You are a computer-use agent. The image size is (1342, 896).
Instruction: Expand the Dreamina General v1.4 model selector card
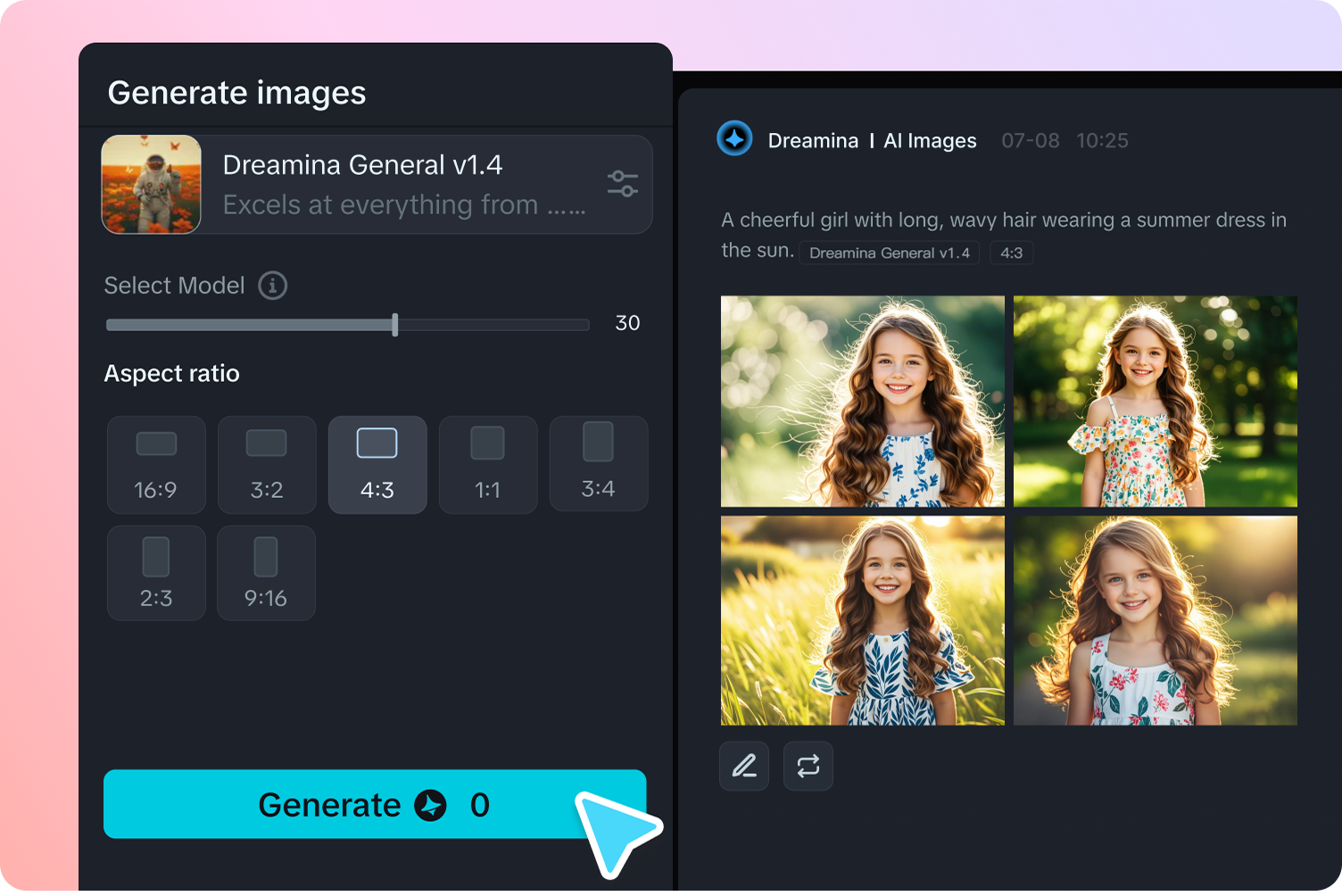[376, 184]
